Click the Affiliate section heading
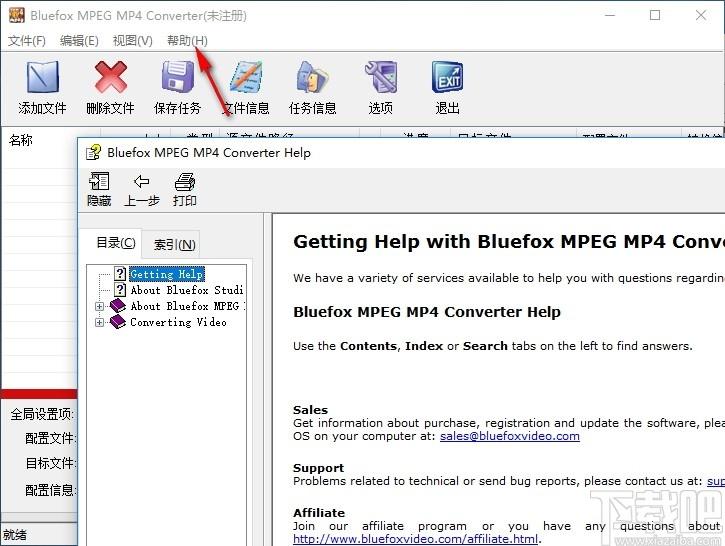Image resolution: width=725 pixels, height=546 pixels. pyautogui.click(x=319, y=513)
